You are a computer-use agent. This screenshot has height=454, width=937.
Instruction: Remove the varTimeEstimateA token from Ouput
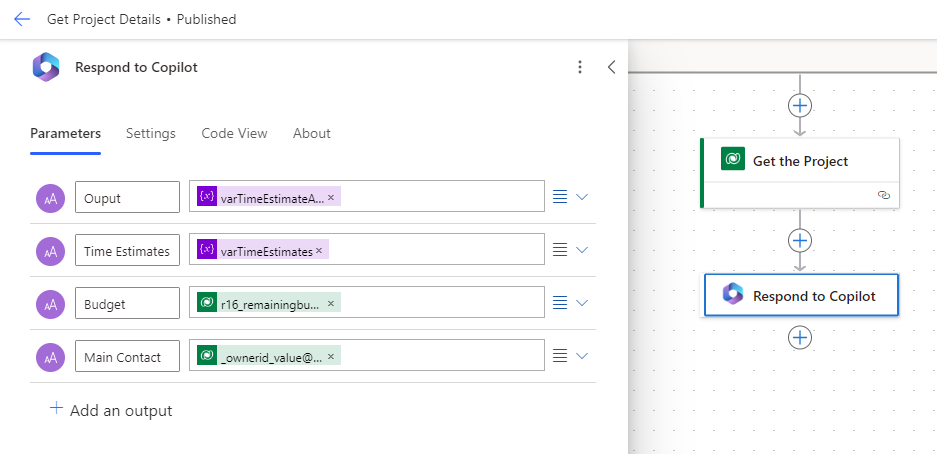331,197
